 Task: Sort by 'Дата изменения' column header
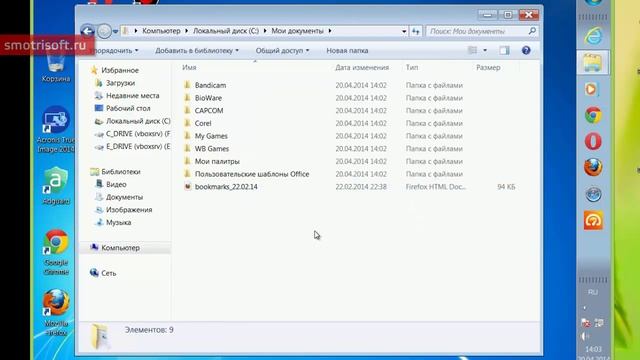tap(362, 67)
